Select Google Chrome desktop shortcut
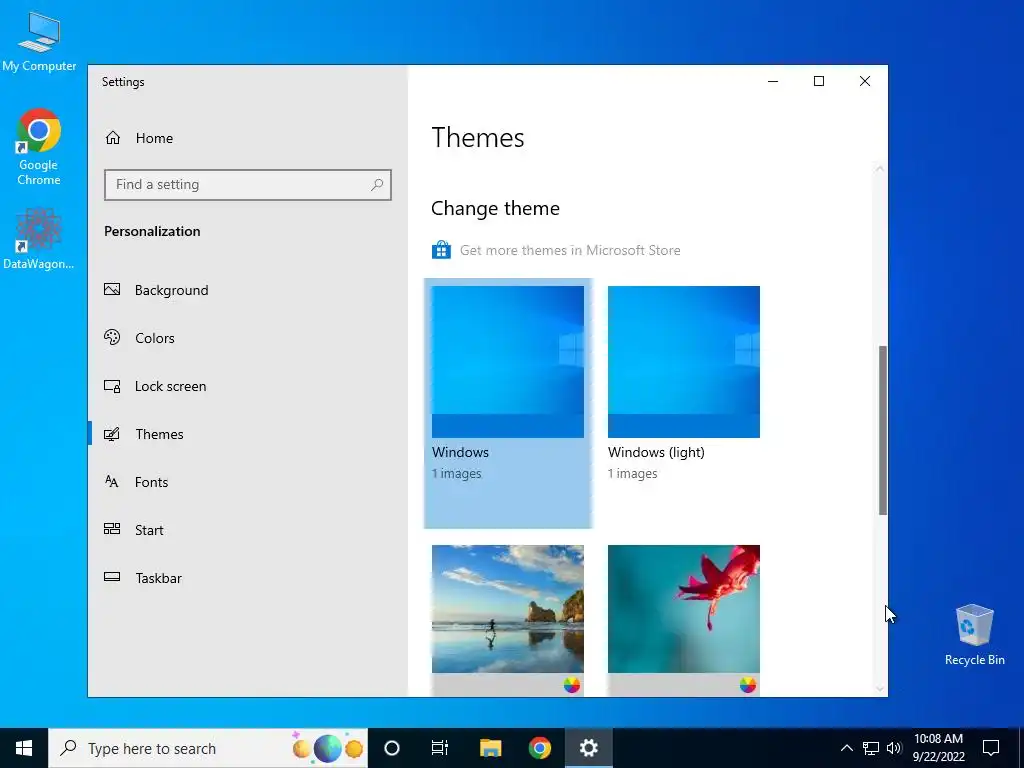1024x768 pixels. [x=39, y=147]
